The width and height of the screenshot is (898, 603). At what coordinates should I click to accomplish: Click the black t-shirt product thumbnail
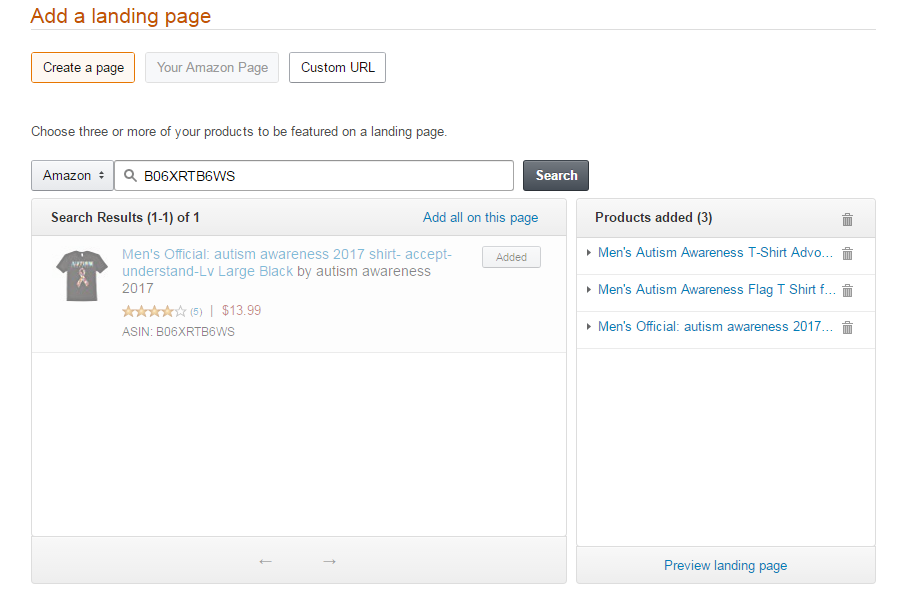coord(82,276)
